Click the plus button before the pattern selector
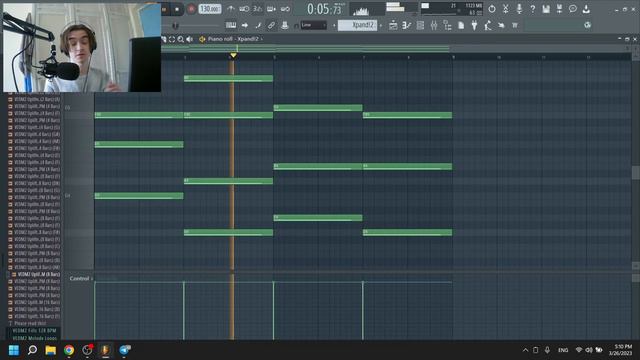 point(334,25)
